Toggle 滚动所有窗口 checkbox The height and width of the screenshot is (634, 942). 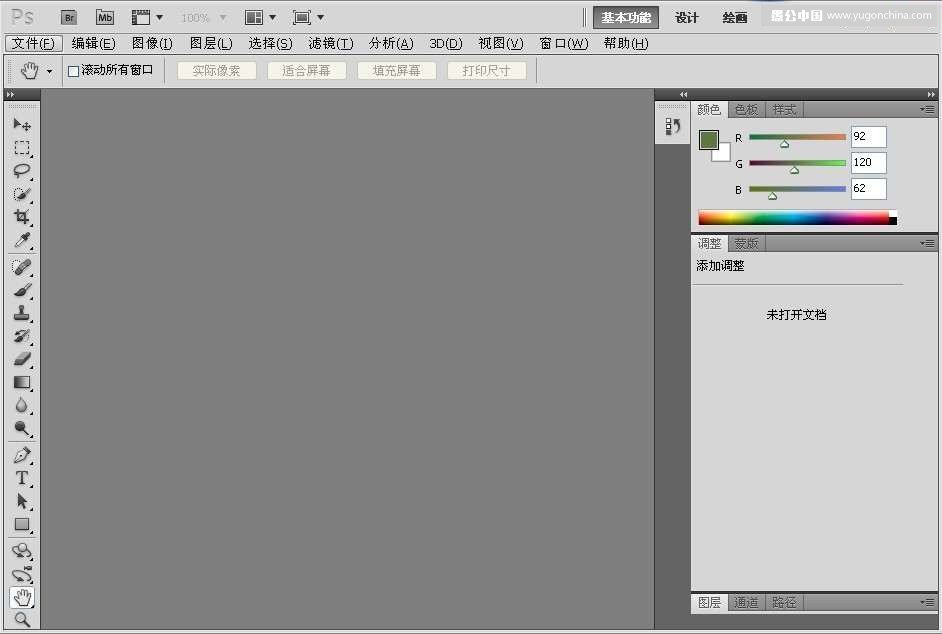coord(73,71)
